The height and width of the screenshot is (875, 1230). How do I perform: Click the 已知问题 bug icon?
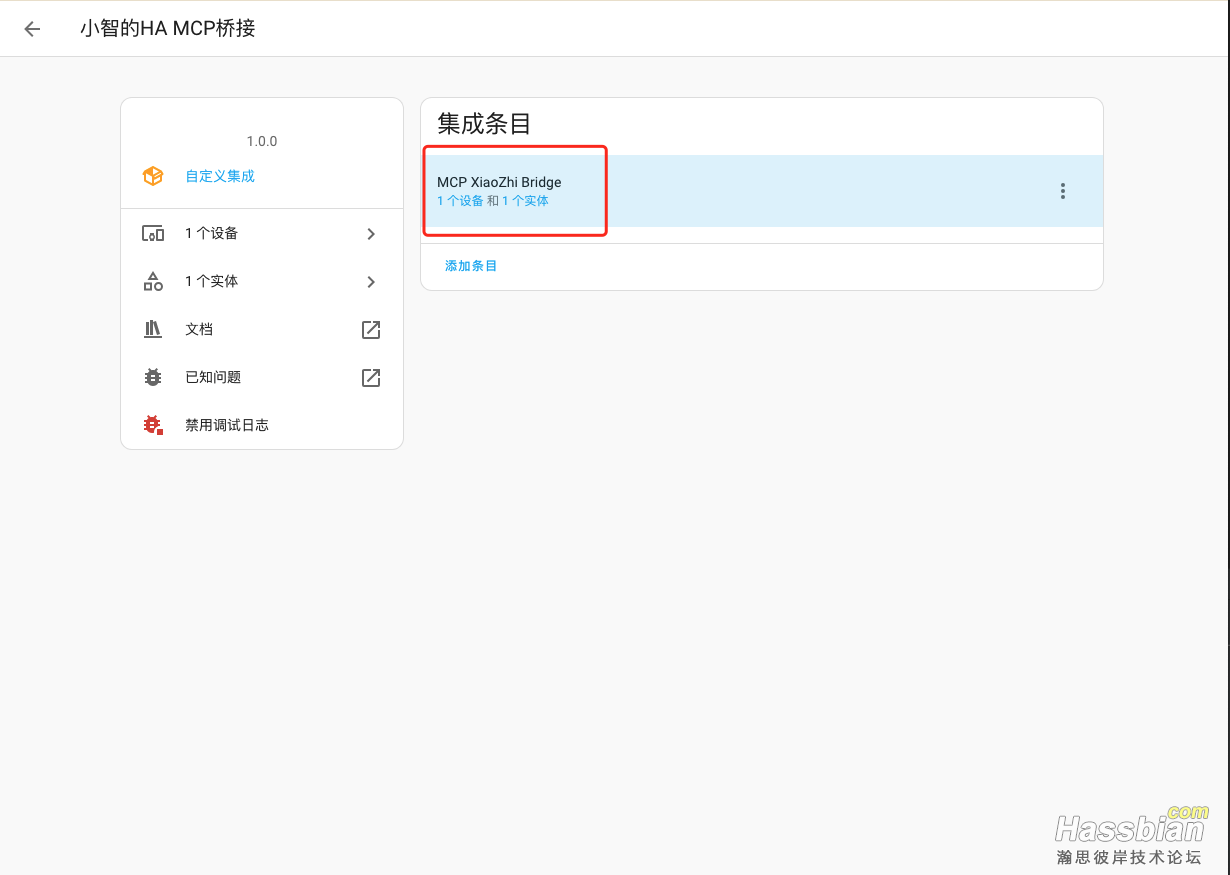coord(153,377)
